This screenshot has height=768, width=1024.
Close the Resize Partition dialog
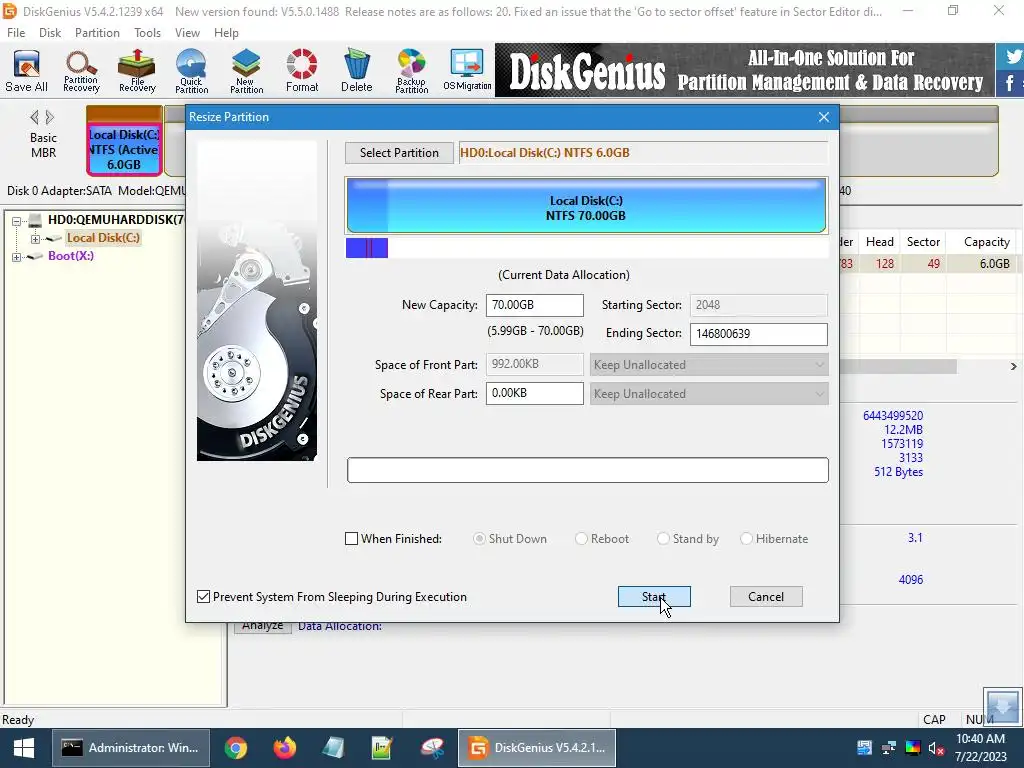pyautogui.click(x=824, y=117)
